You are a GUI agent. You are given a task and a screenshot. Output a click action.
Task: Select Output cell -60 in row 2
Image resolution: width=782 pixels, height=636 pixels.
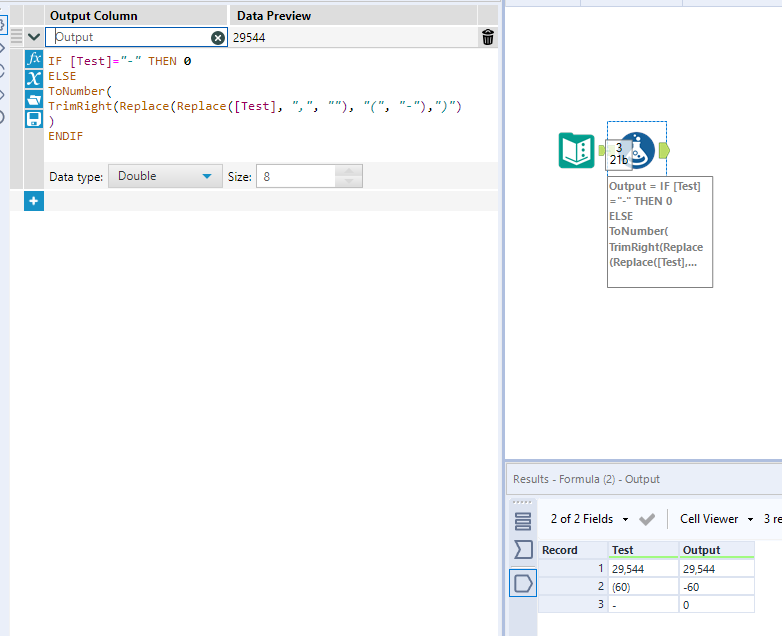coord(717,587)
